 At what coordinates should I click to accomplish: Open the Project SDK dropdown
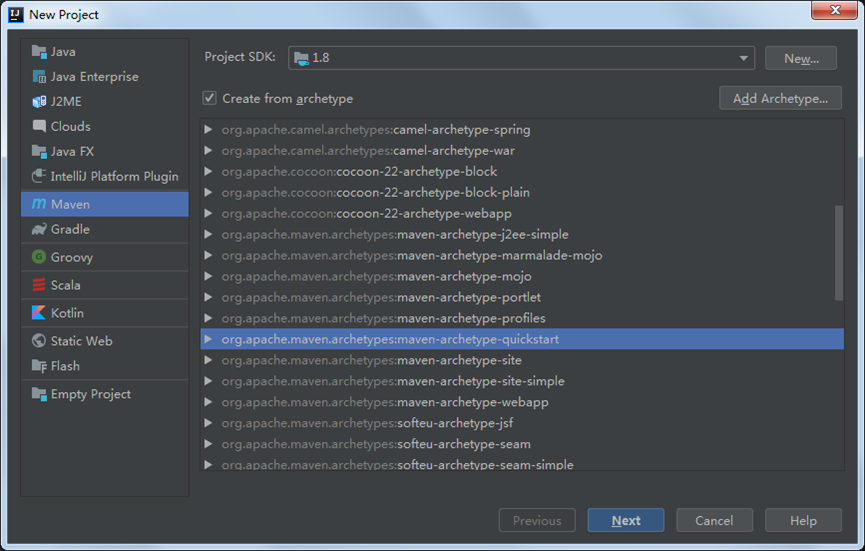click(744, 58)
